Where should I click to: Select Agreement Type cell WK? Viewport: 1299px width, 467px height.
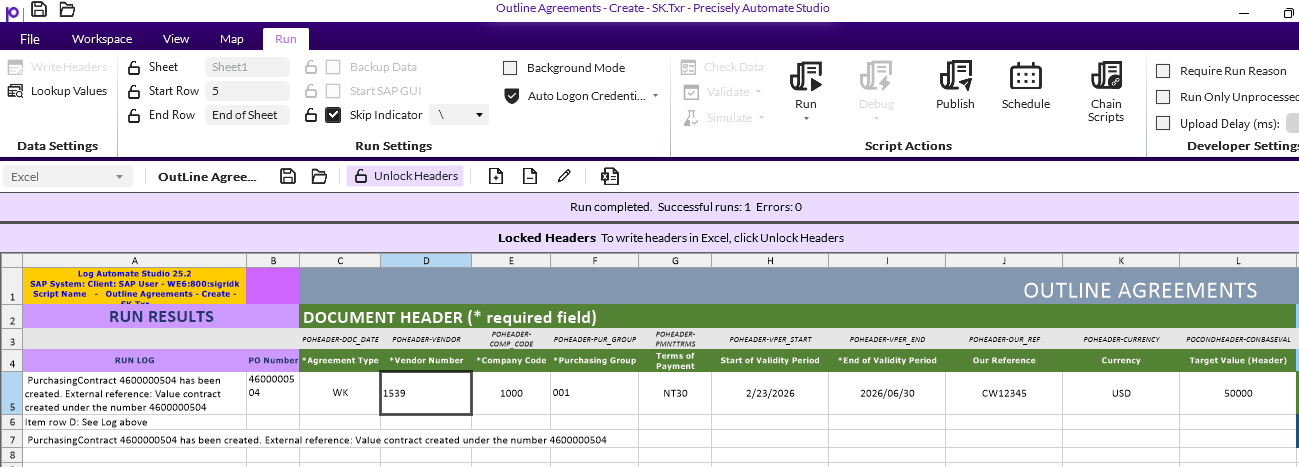(x=340, y=393)
